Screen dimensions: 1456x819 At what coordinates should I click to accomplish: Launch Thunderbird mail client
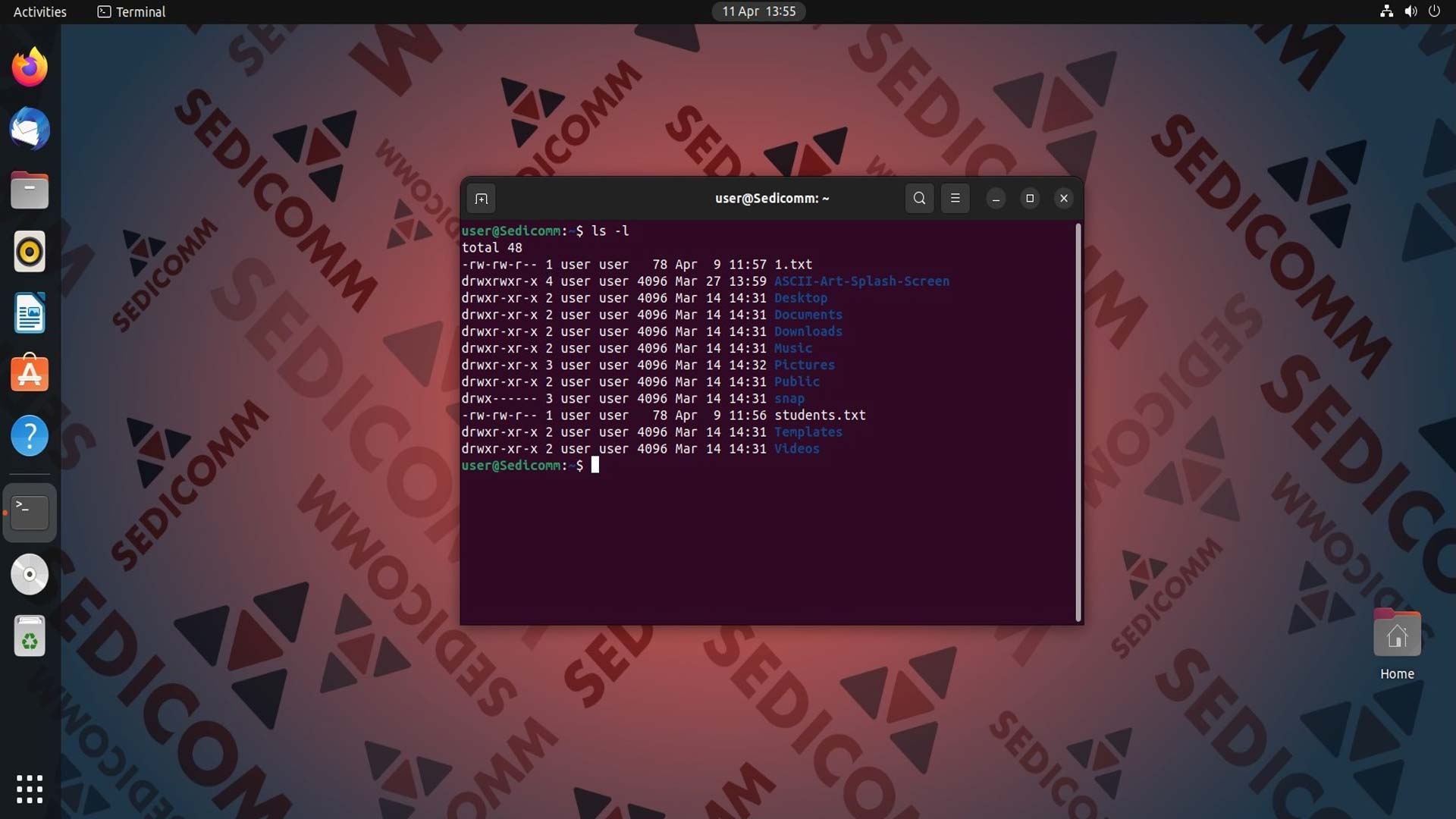30,129
